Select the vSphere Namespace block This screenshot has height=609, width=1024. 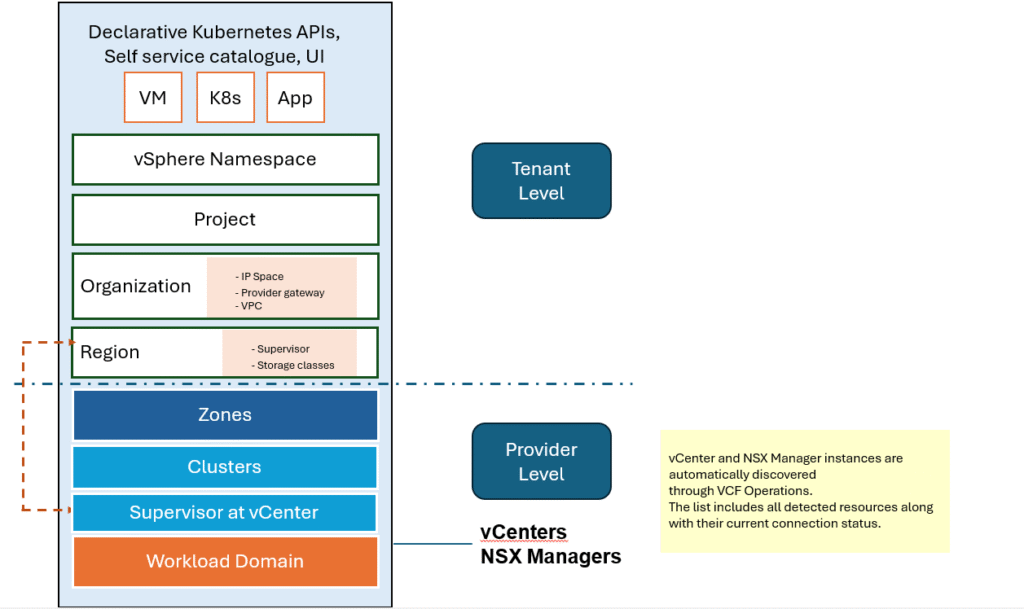click(x=225, y=159)
